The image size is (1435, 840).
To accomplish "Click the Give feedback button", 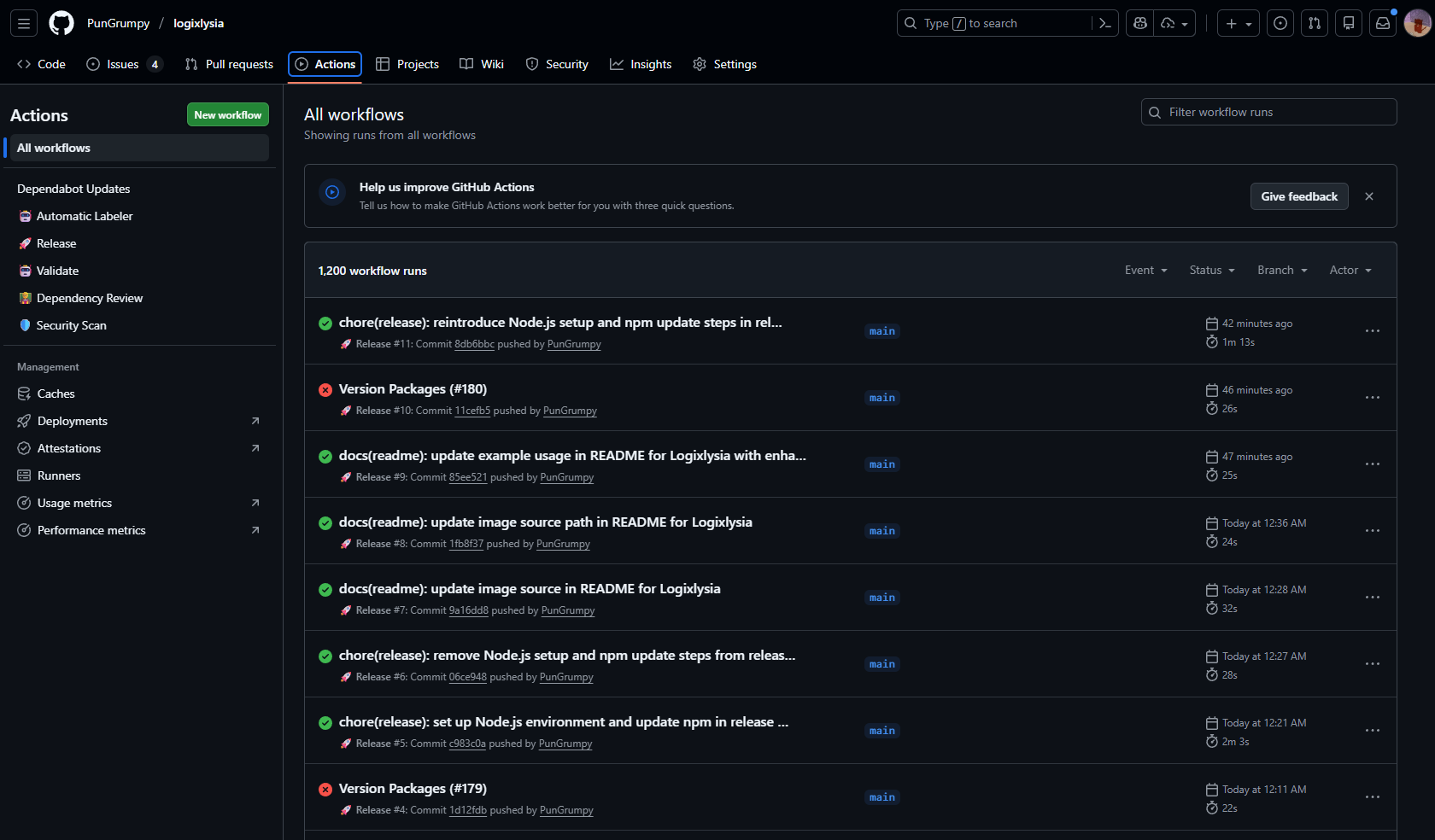I will coord(1299,196).
